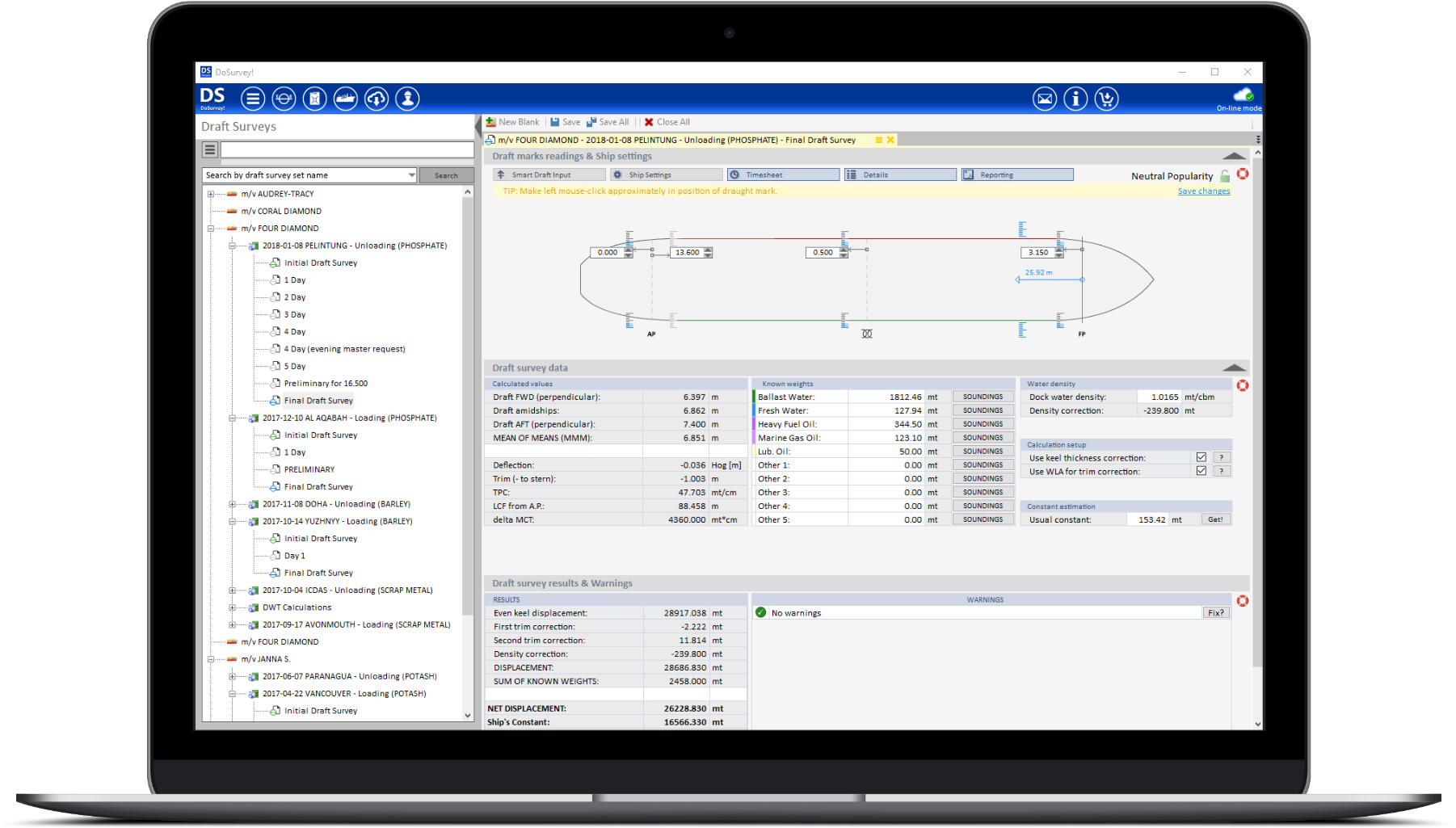Image resolution: width=1456 pixels, height=828 pixels.
Task: Click the envelope mail icon
Action: [x=1045, y=99]
